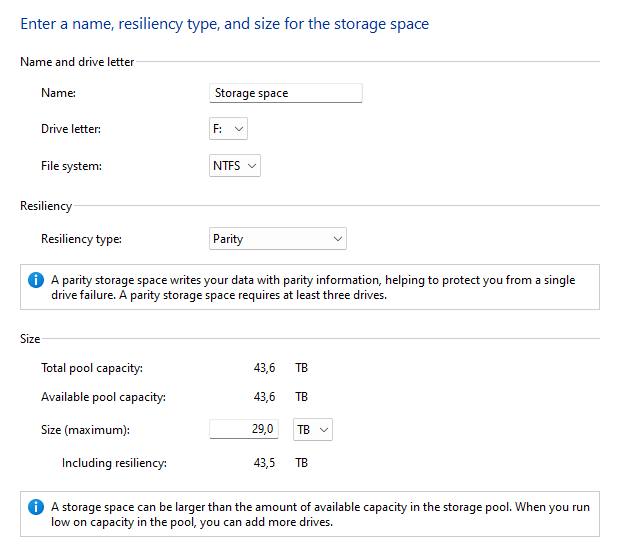Open the Drive letter dropdown

228,129
